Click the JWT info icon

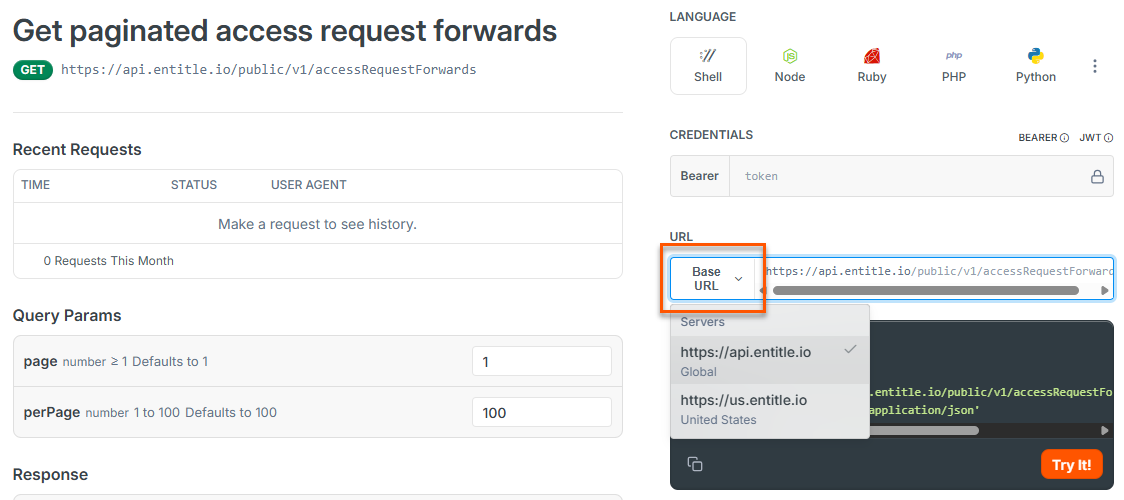1108,138
